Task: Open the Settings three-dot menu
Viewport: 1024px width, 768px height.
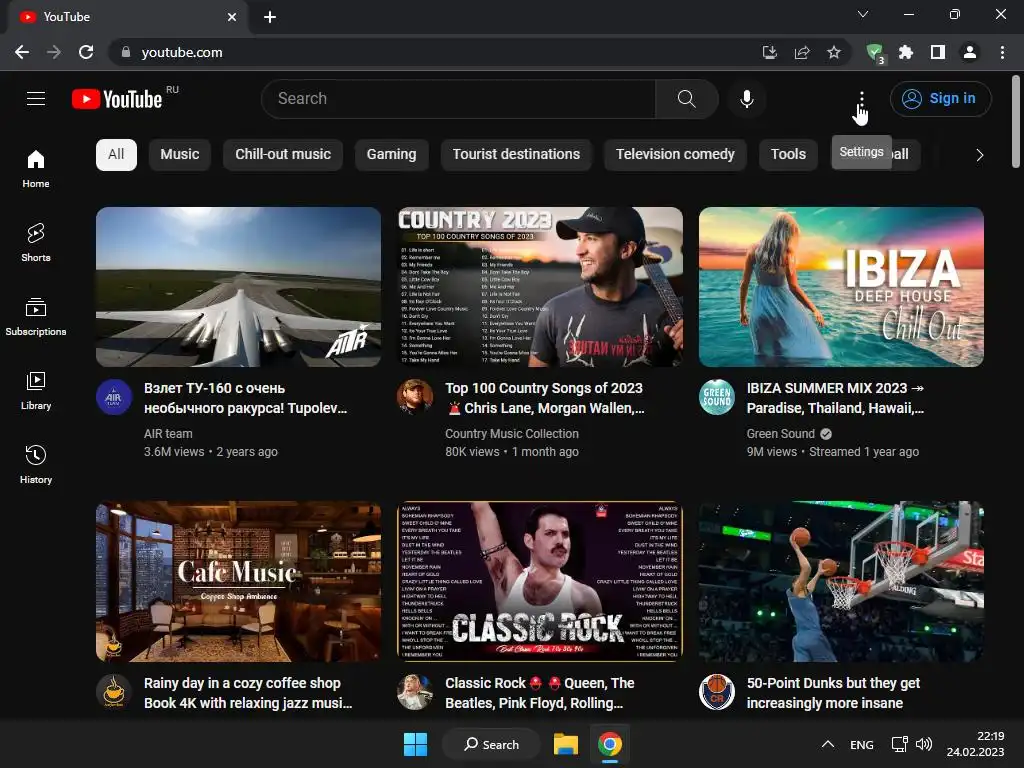Action: pos(862,99)
